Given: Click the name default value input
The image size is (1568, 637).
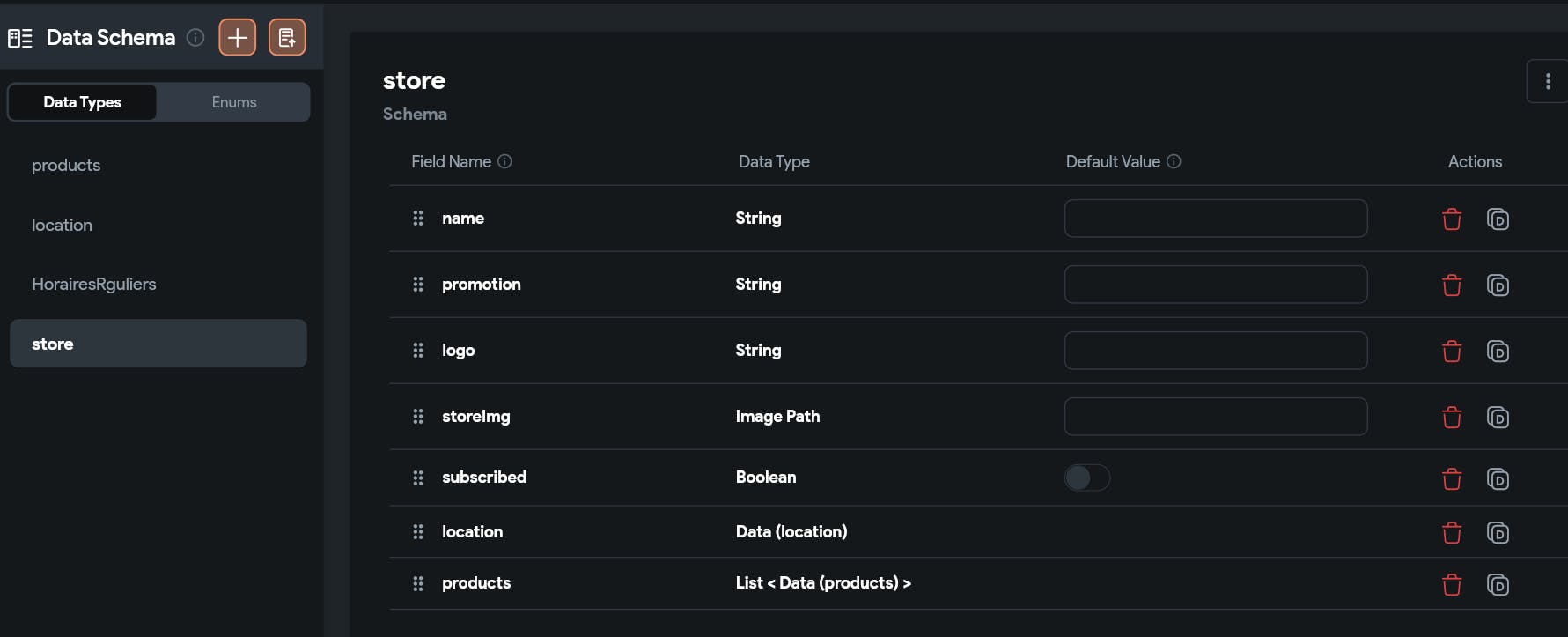Looking at the screenshot, I should pos(1215,219).
